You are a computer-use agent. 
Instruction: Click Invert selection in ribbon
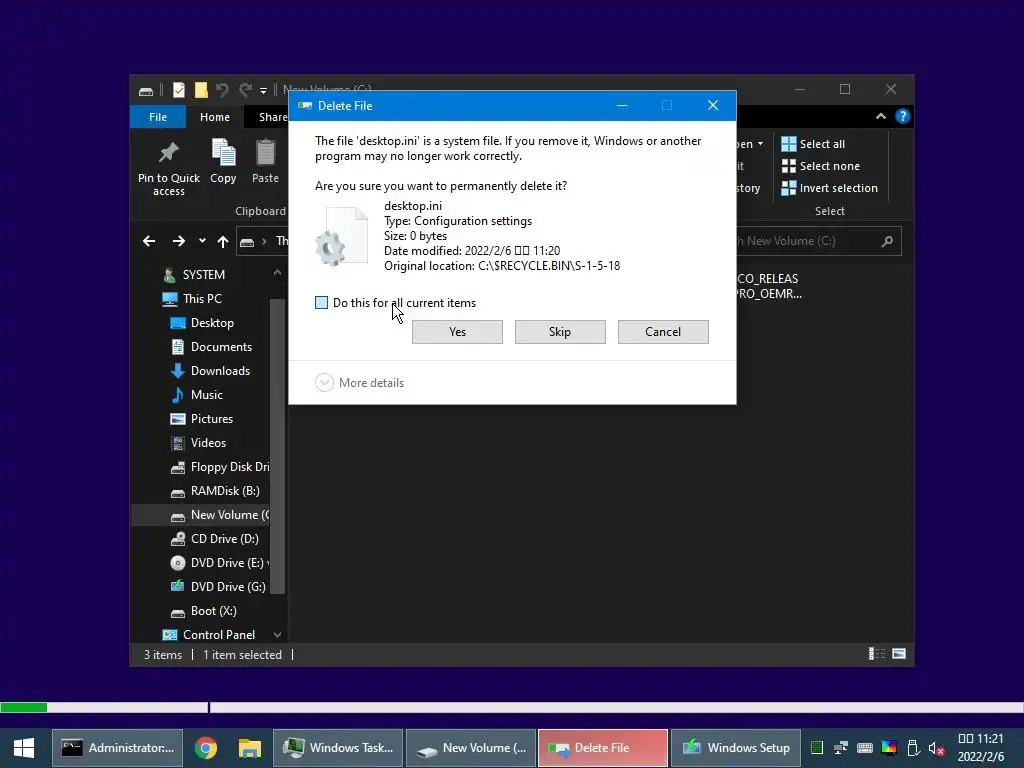pyautogui.click(x=829, y=188)
